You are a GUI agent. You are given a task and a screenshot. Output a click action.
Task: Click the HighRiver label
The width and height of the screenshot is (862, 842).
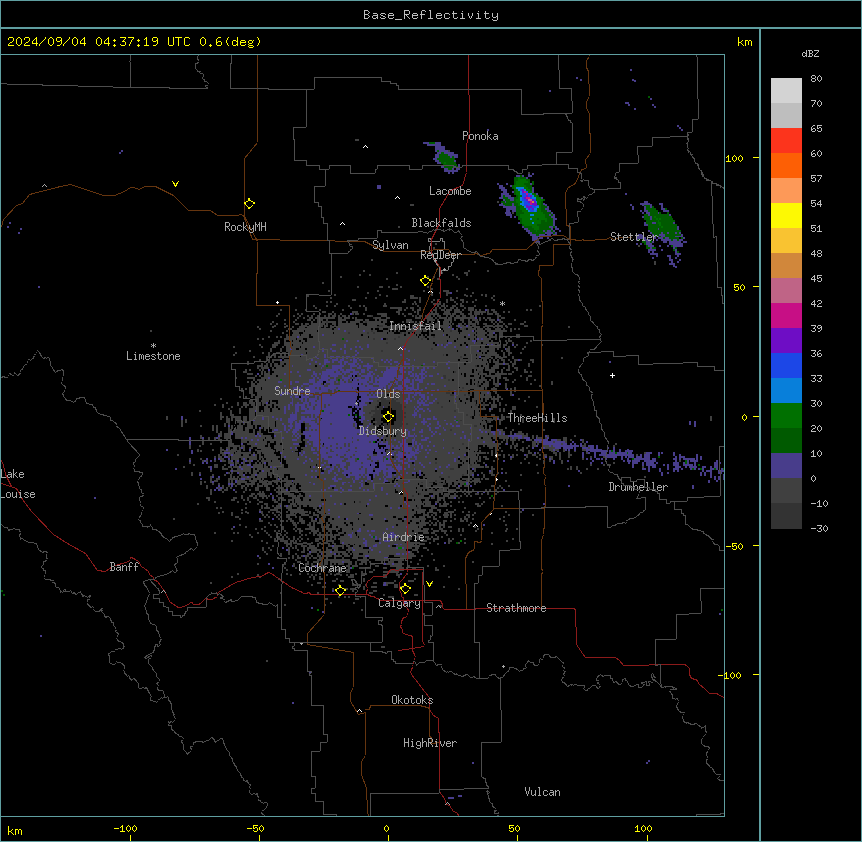click(430, 743)
